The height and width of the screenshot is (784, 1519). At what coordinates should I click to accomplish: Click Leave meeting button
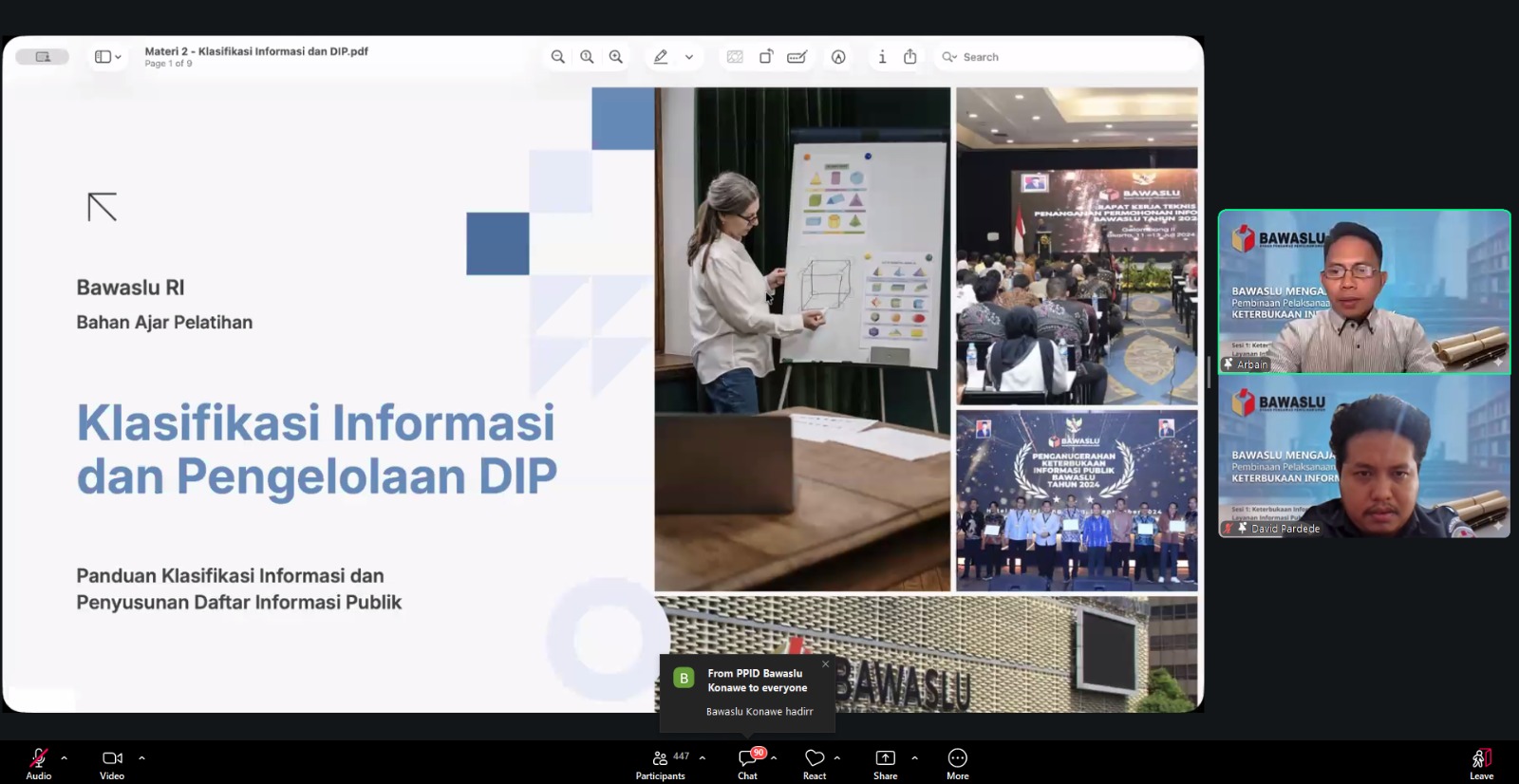click(1482, 763)
